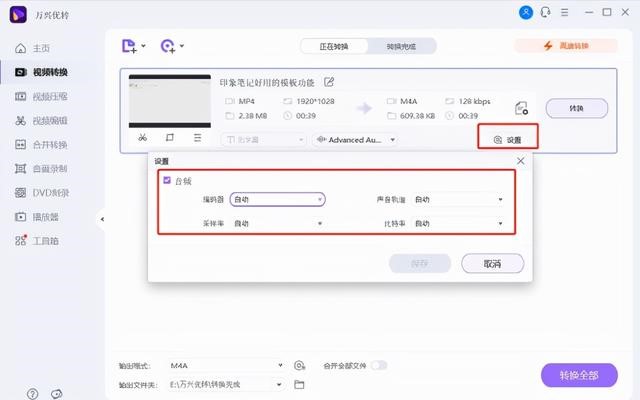640x400 pixels.
Task: Open the hamburger menu in title bar
Action: (564, 13)
